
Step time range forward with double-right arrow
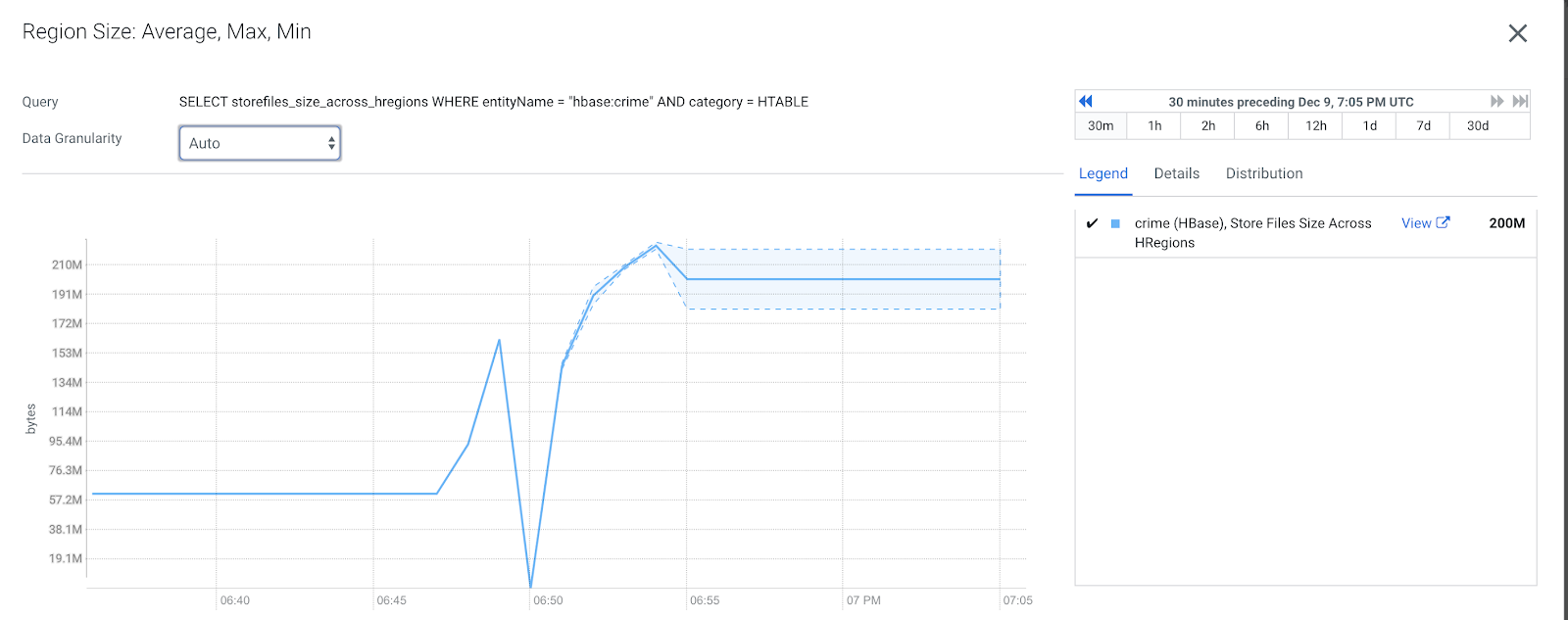pyautogui.click(x=1496, y=101)
